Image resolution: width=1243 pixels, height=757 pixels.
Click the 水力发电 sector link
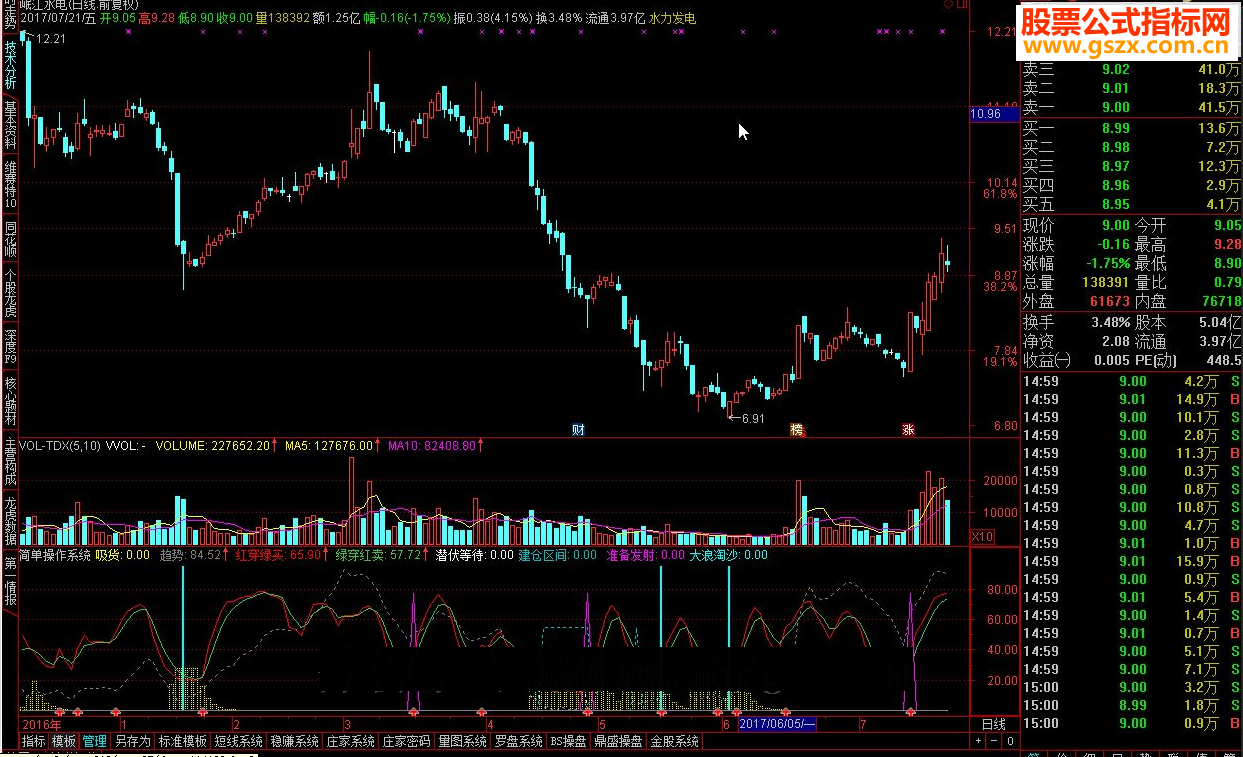click(x=673, y=18)
